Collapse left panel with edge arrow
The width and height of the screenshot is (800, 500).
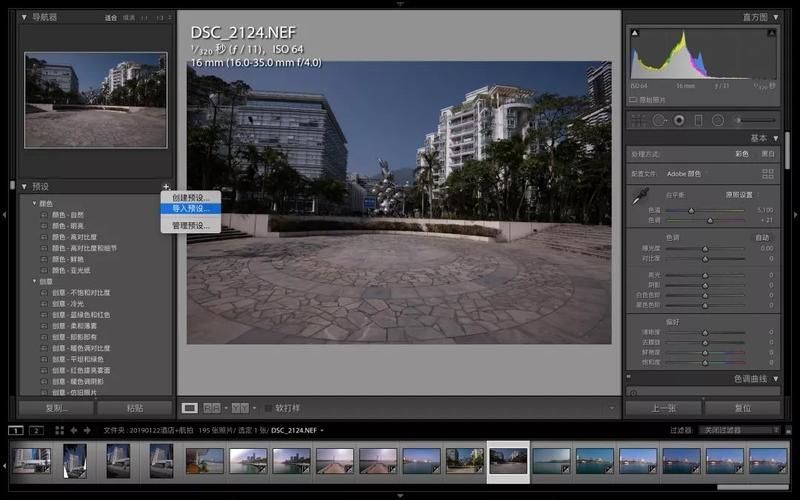(4, 215)
